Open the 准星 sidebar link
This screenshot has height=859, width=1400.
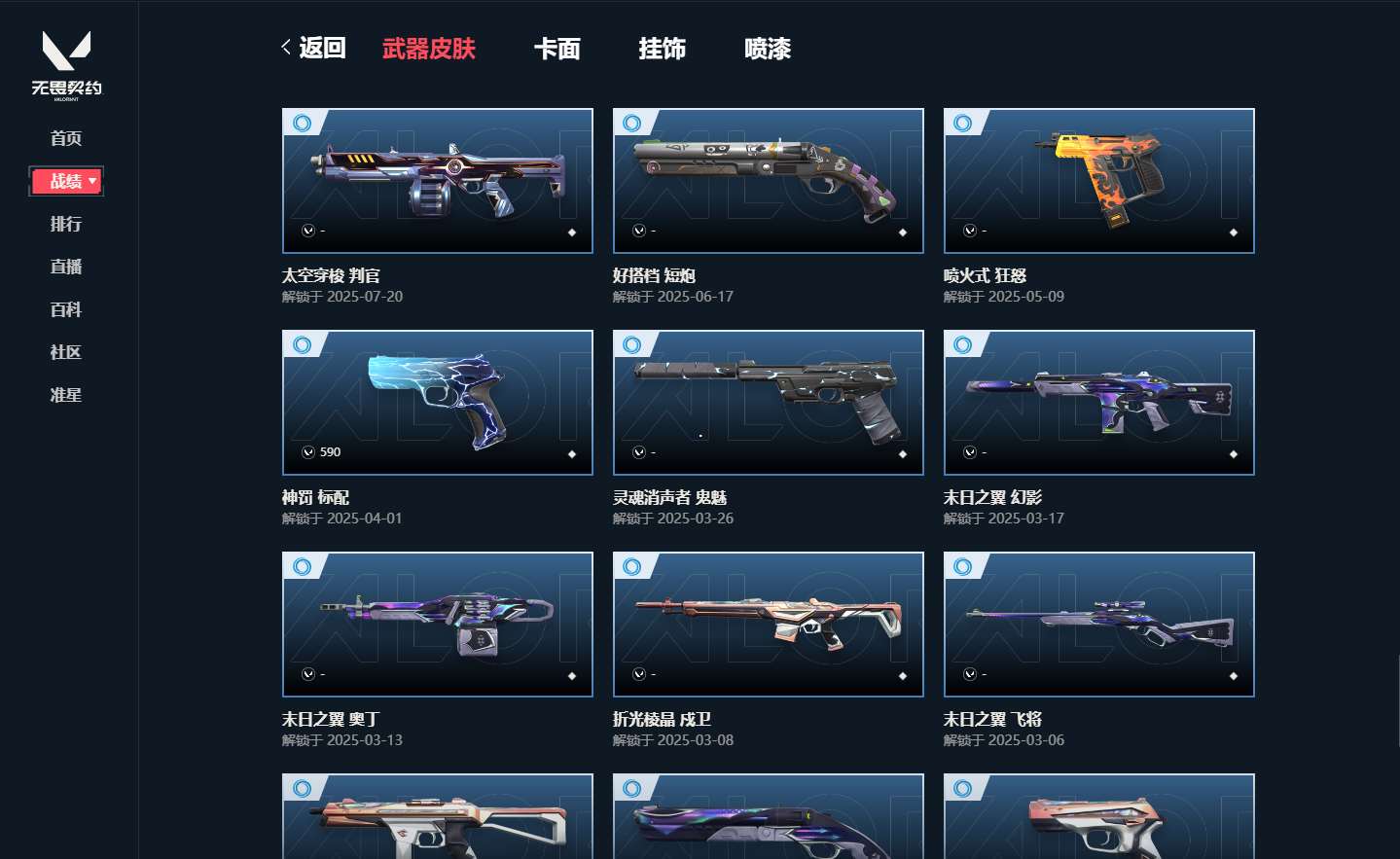pyautogui.click(x=66, y=395)
